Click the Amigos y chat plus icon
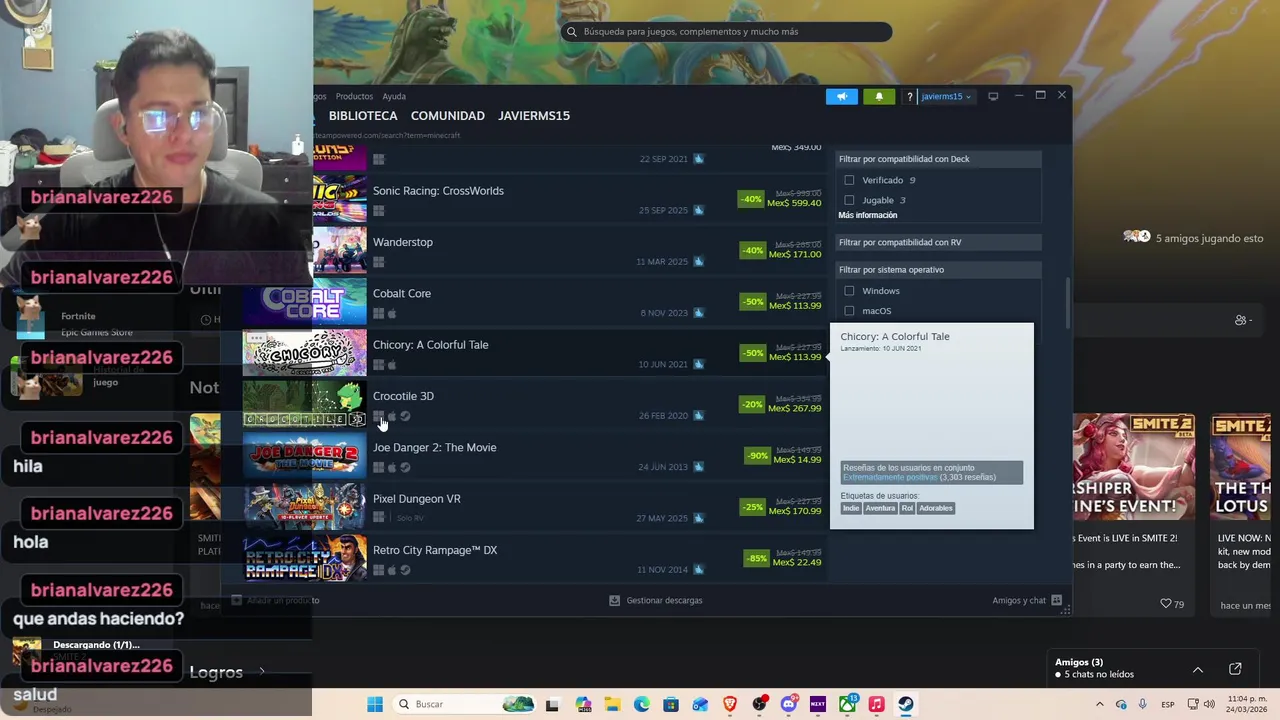This screenshot has height=720, width=1280. click(1056, 600)
